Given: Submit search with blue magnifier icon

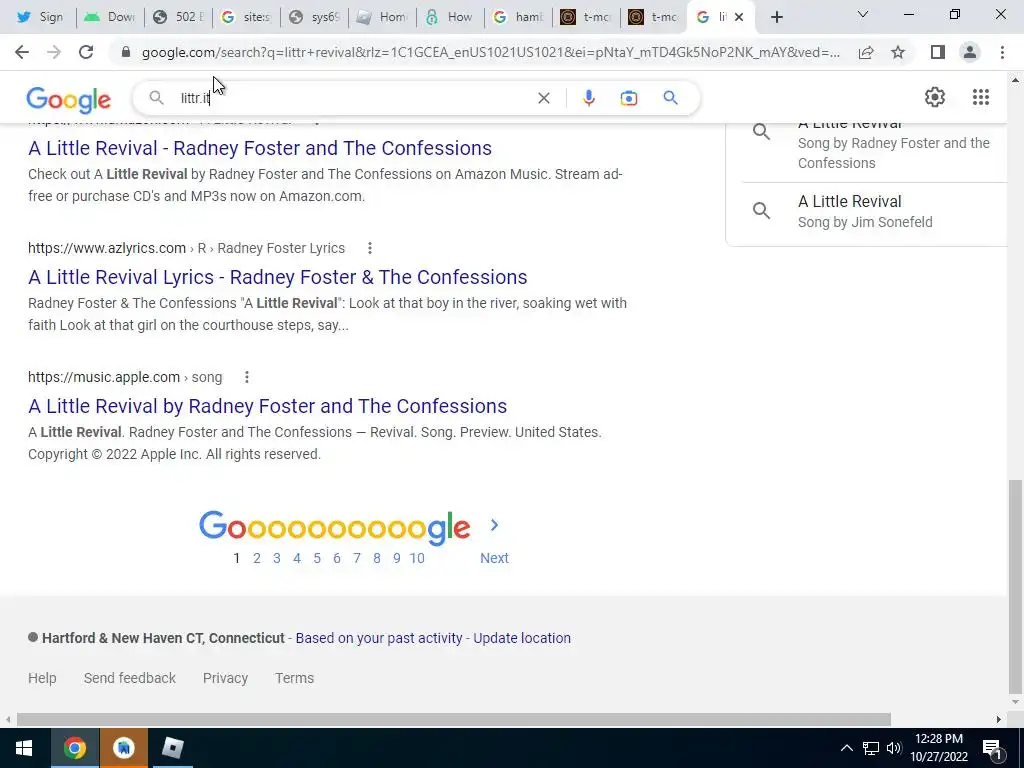Looking at the screenshot, I should 670,98.
